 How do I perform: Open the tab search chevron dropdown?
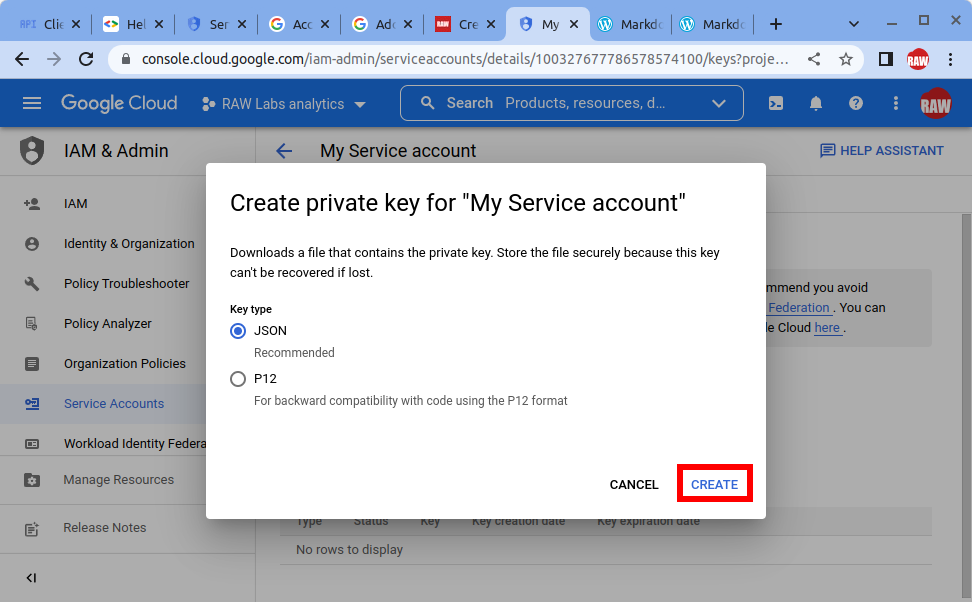tap(854, 24)
